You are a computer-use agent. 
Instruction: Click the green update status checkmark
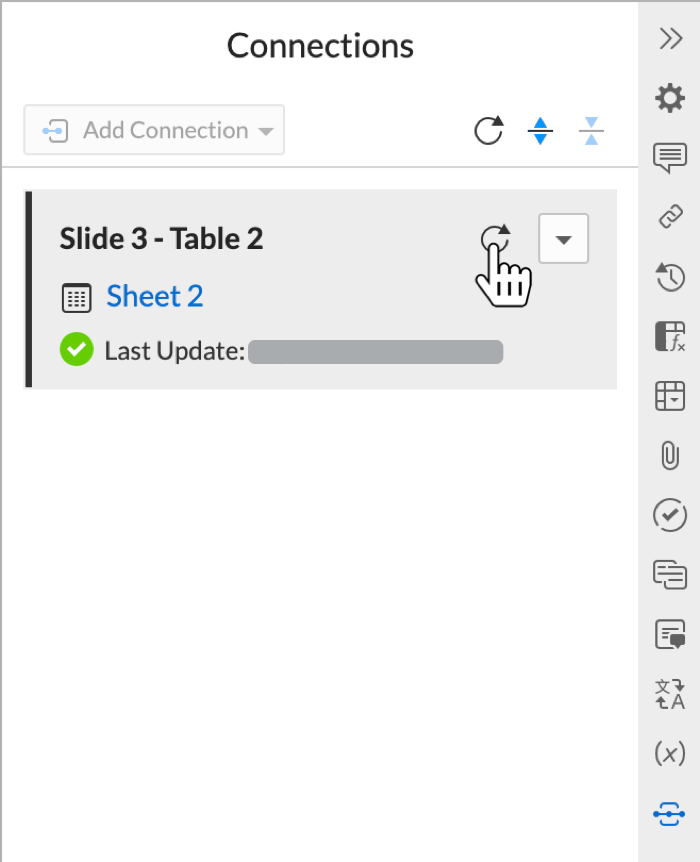click(76, 350)
